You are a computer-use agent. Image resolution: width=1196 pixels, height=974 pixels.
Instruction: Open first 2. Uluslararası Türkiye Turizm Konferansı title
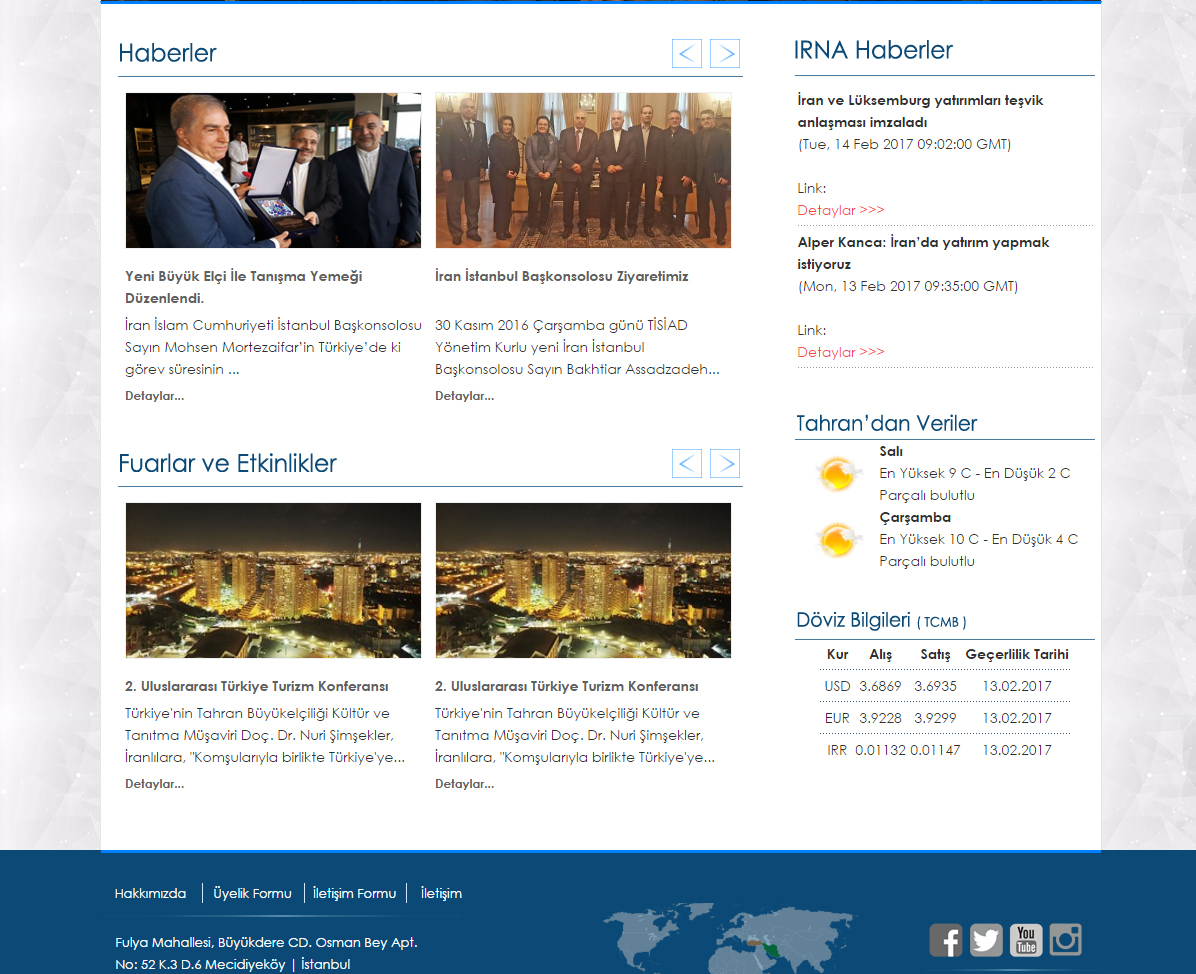pos(257,686)
